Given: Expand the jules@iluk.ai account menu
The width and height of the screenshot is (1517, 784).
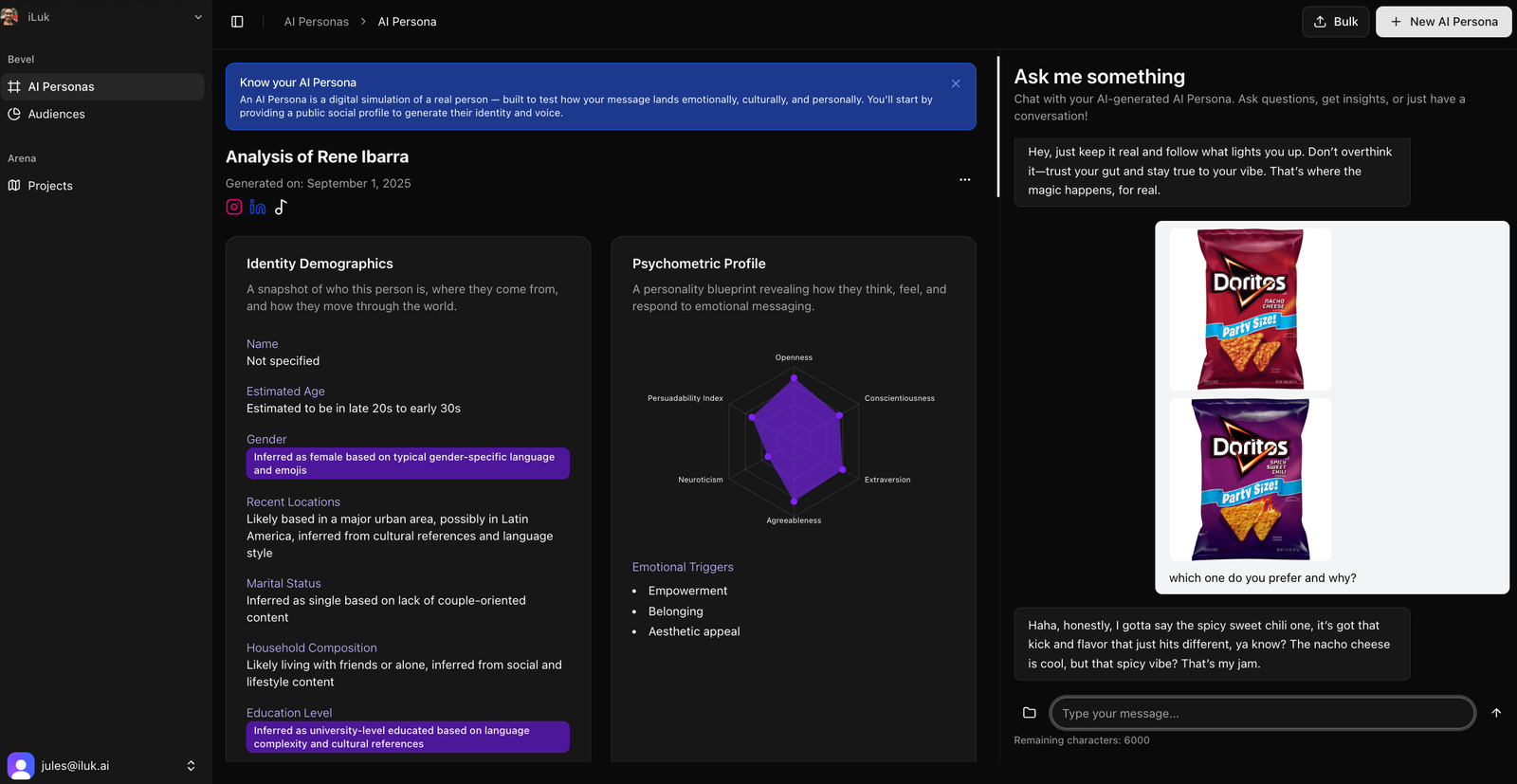Looking at the screenshot, I should (x=191, y=765).
